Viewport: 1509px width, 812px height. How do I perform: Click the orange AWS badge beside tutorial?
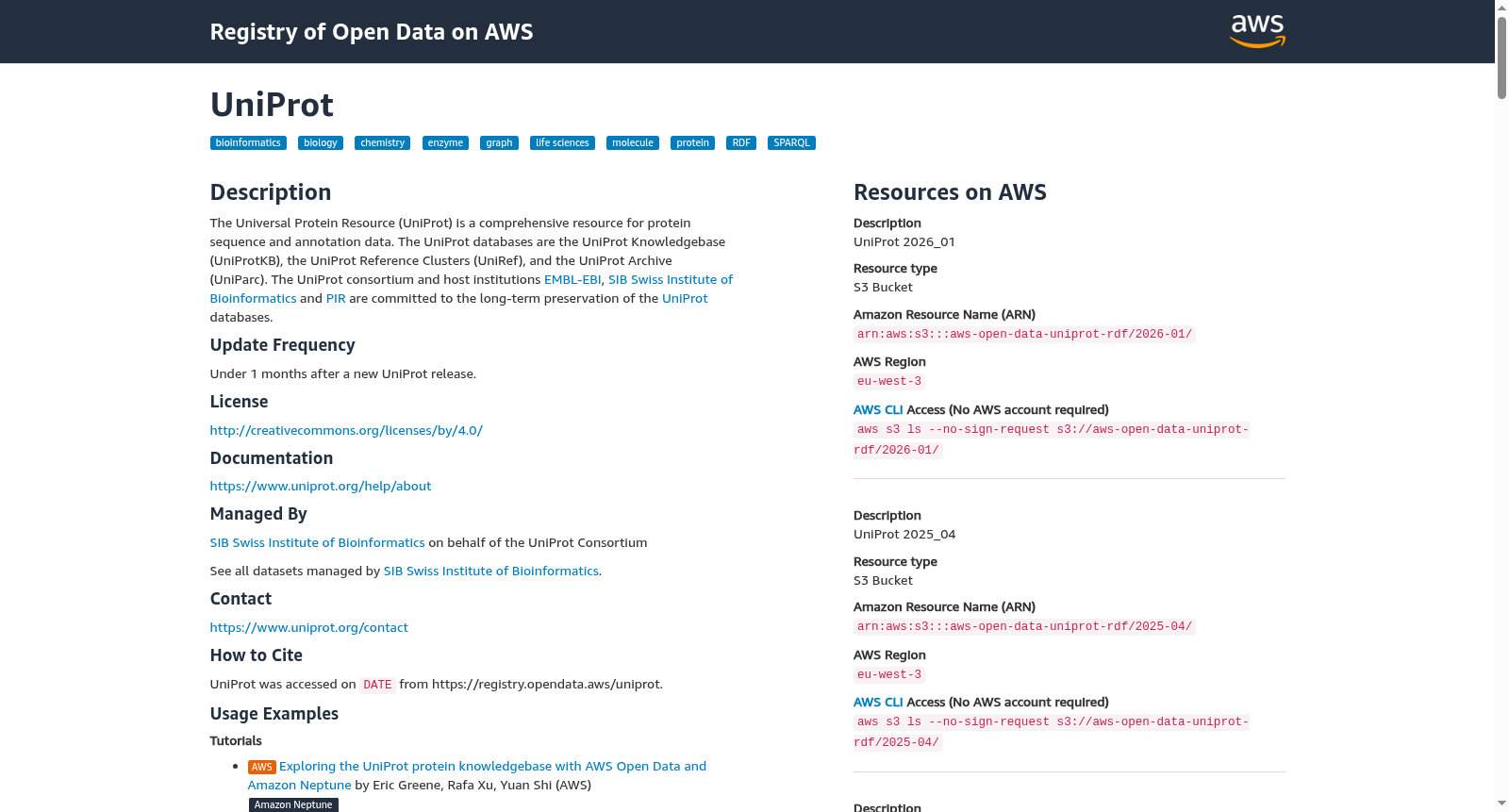(x=261, y=768)
